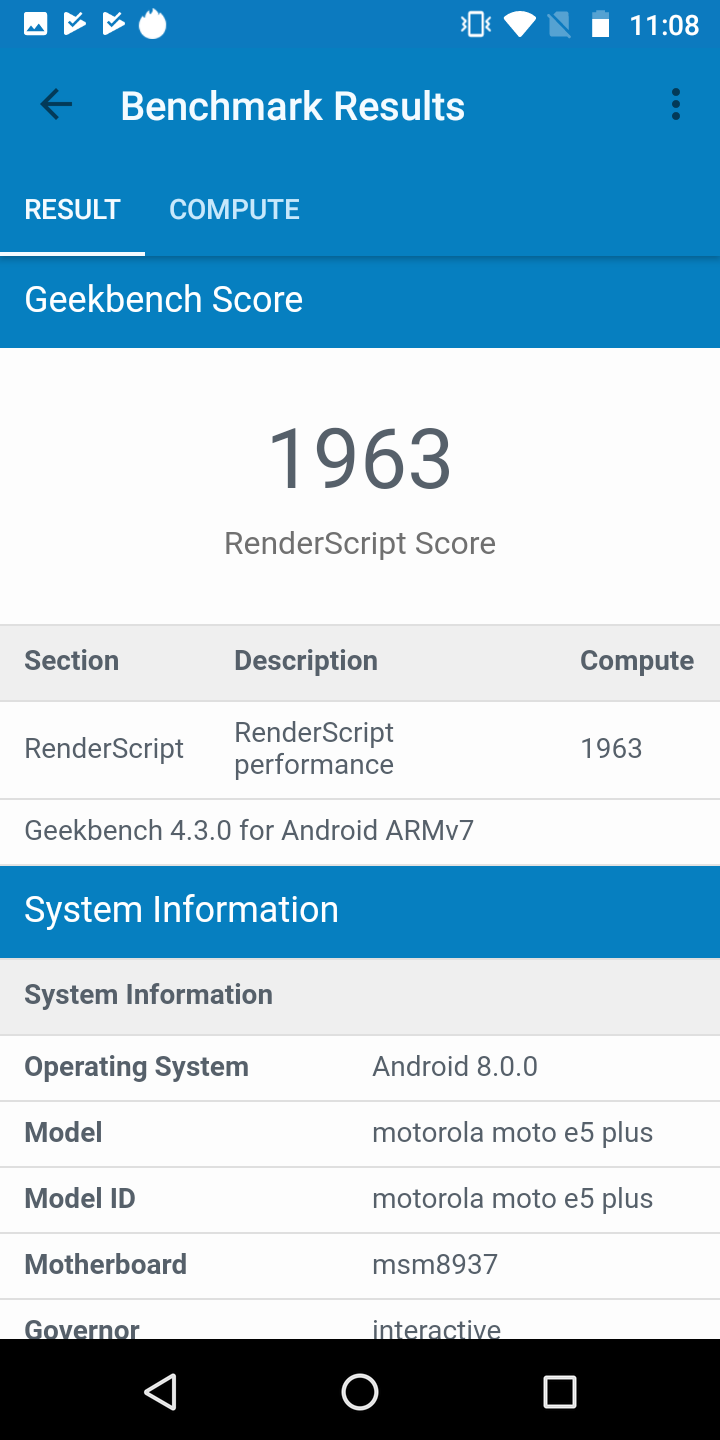Open the three-dot overflow menu
Viewport: 720px width, 1440px height.
(676, 105)
